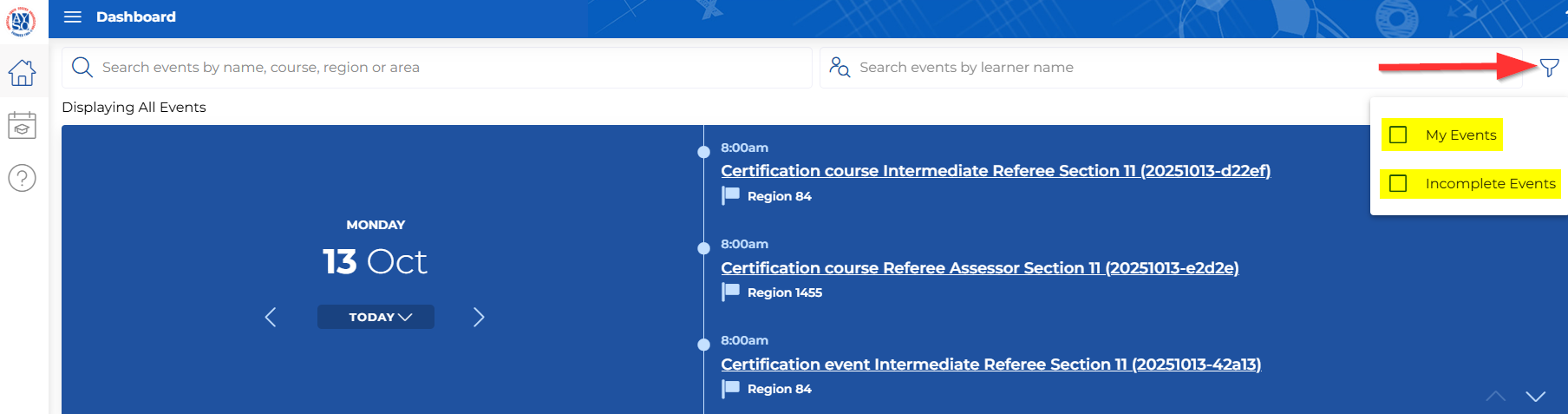Enable the My Events checkbox
Viewport: 1568px width, 414px height.
(1398, 135)
